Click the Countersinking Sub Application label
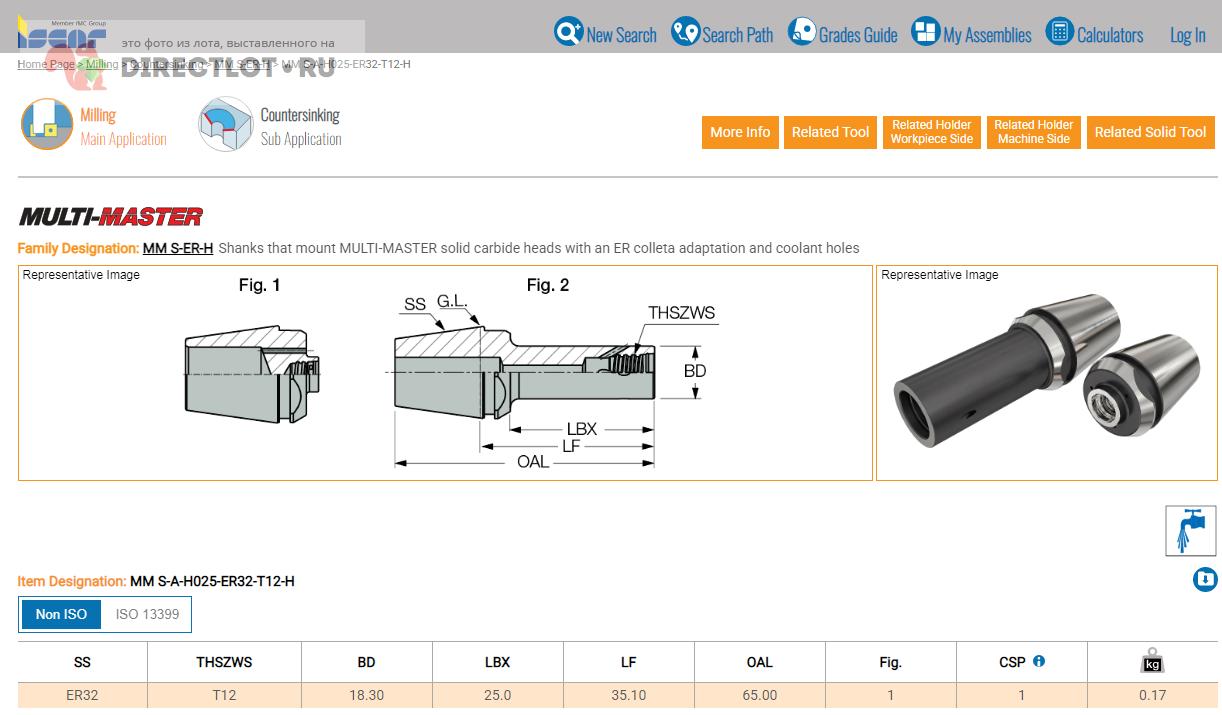 point(301,127)
